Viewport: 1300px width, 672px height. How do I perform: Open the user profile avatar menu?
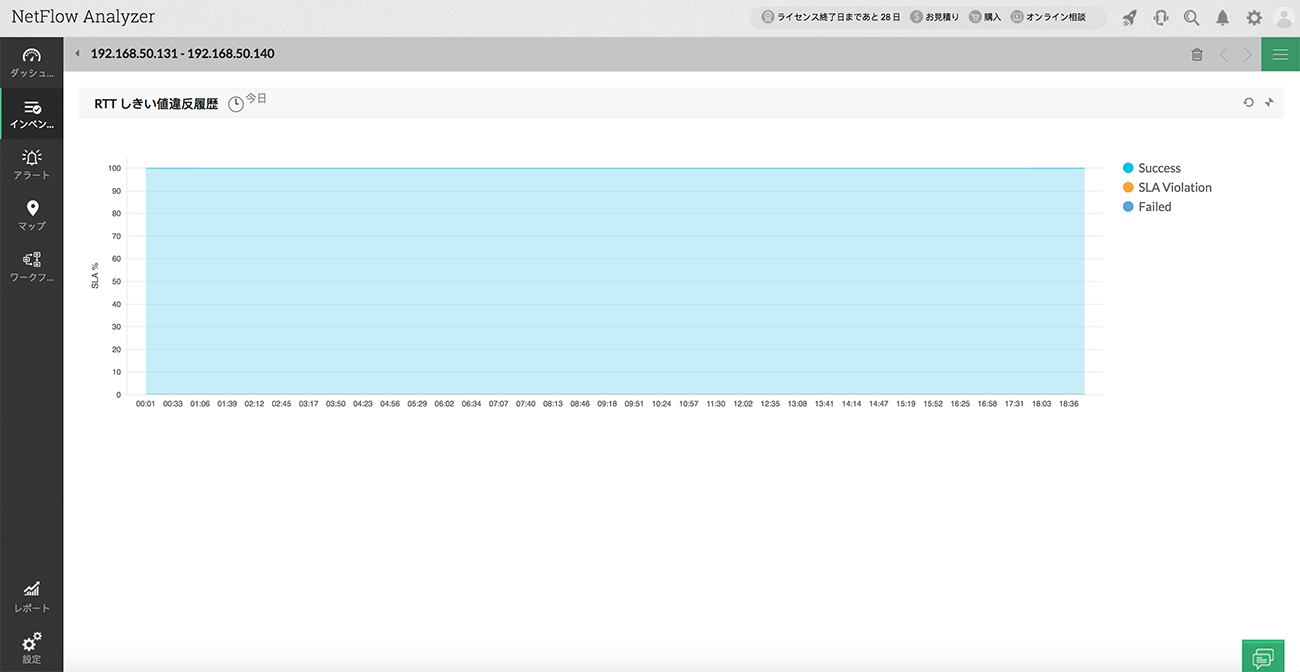click(1283, 18)
